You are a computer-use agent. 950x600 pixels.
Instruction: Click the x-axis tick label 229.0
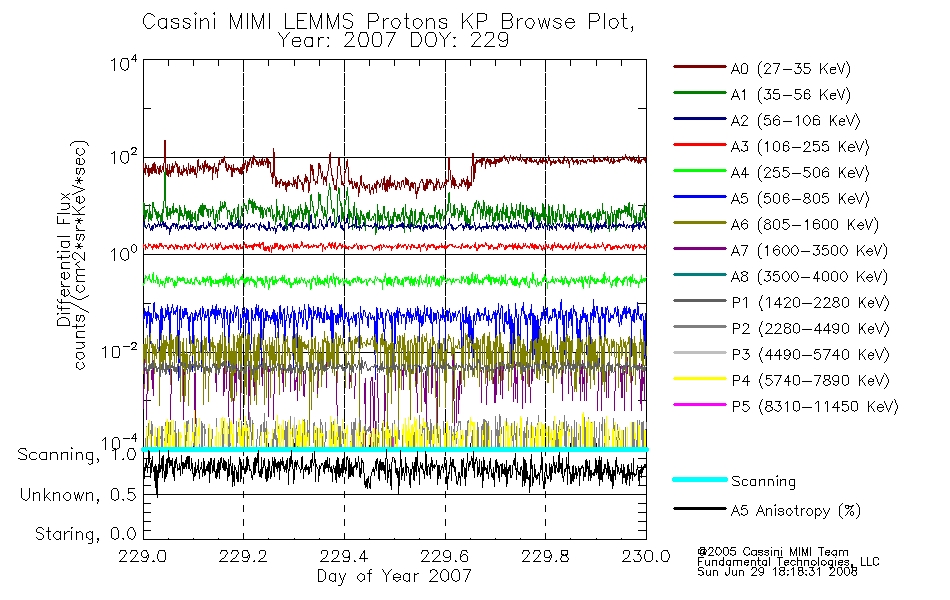(142, 556)
